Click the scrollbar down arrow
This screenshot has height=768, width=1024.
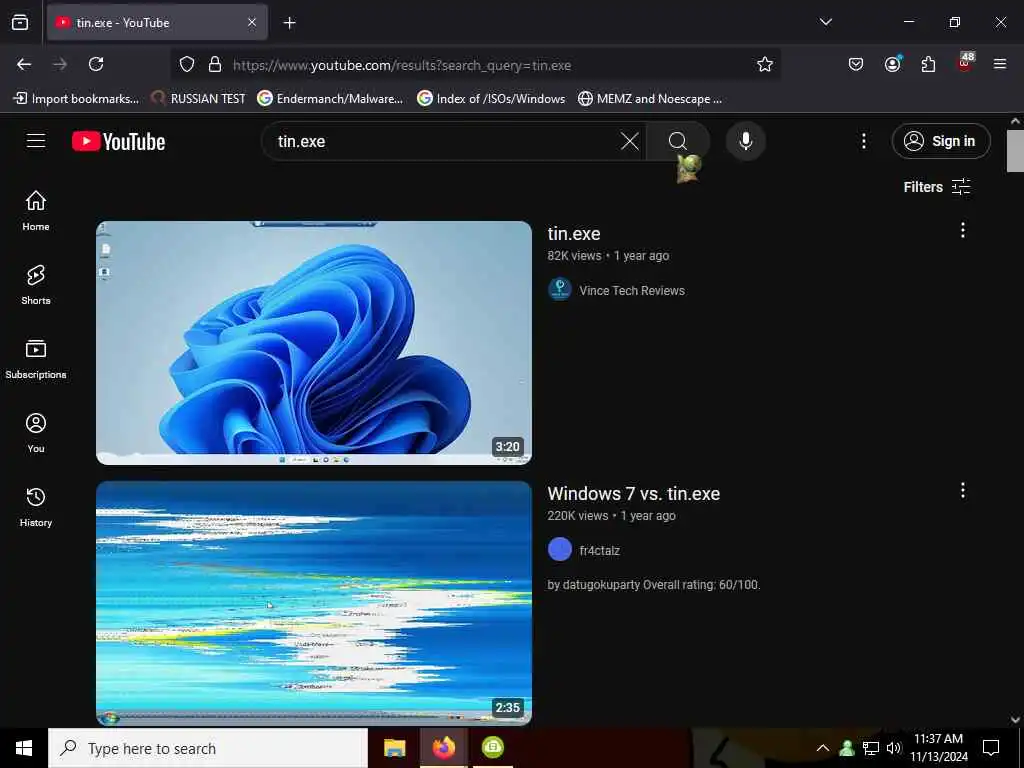pos(1015,719)
